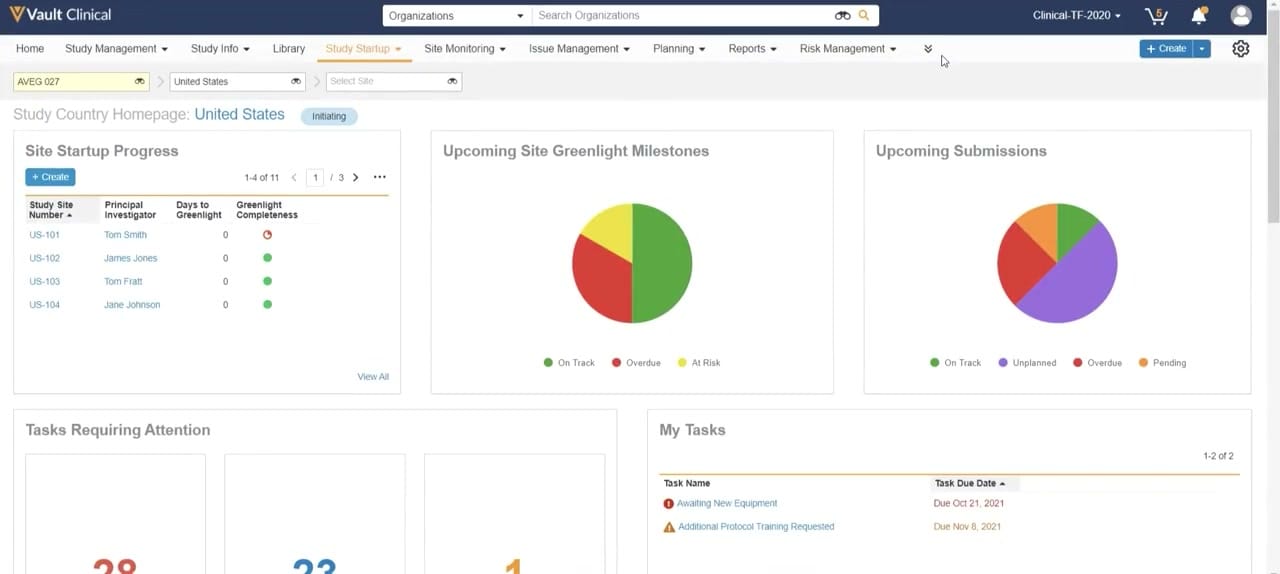Show more navigation tabs via double chevron
This screenshot has height=574, width=1280.
point(928,49)
